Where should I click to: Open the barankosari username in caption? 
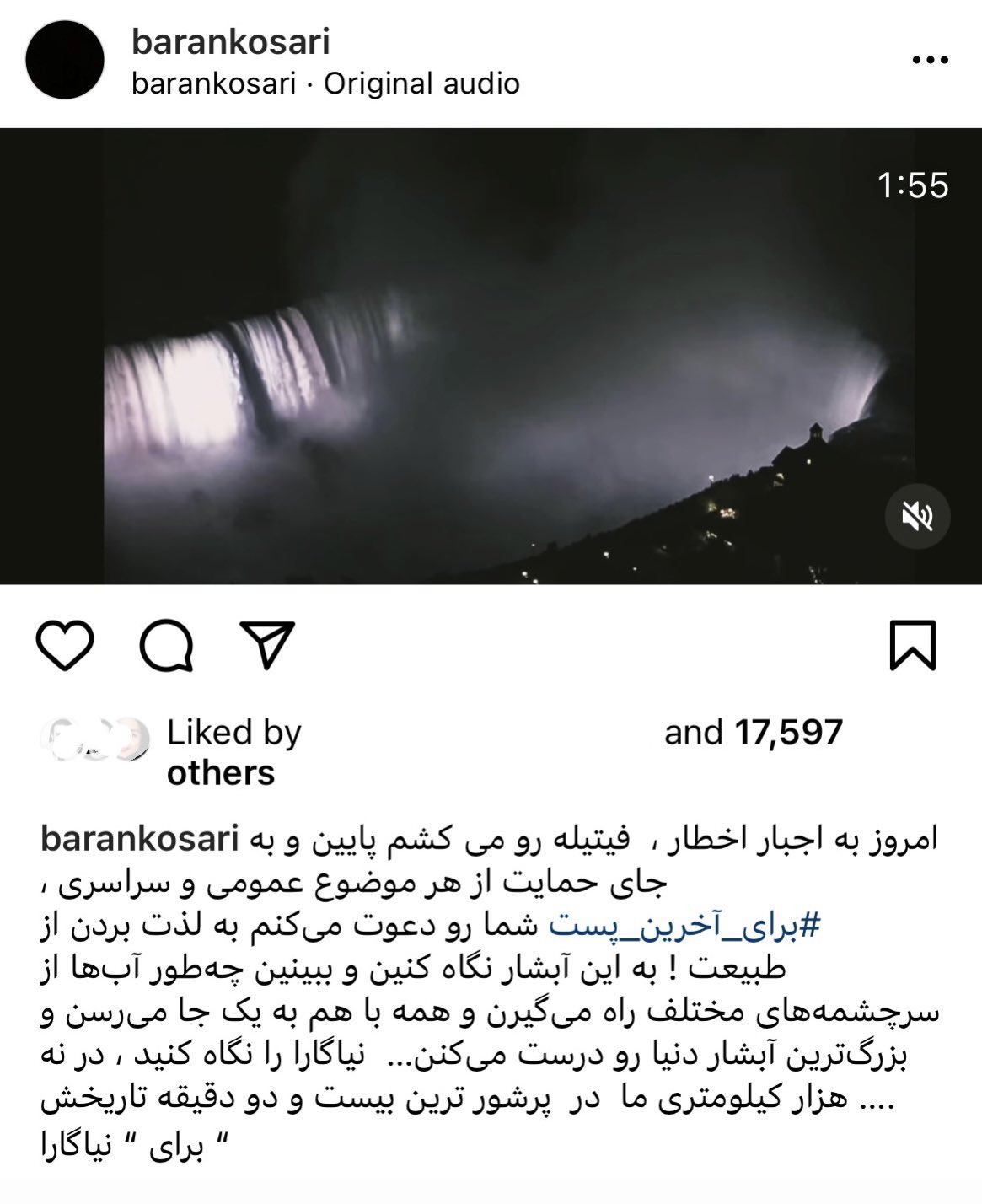pyautogui.click(x=140, y=840)
